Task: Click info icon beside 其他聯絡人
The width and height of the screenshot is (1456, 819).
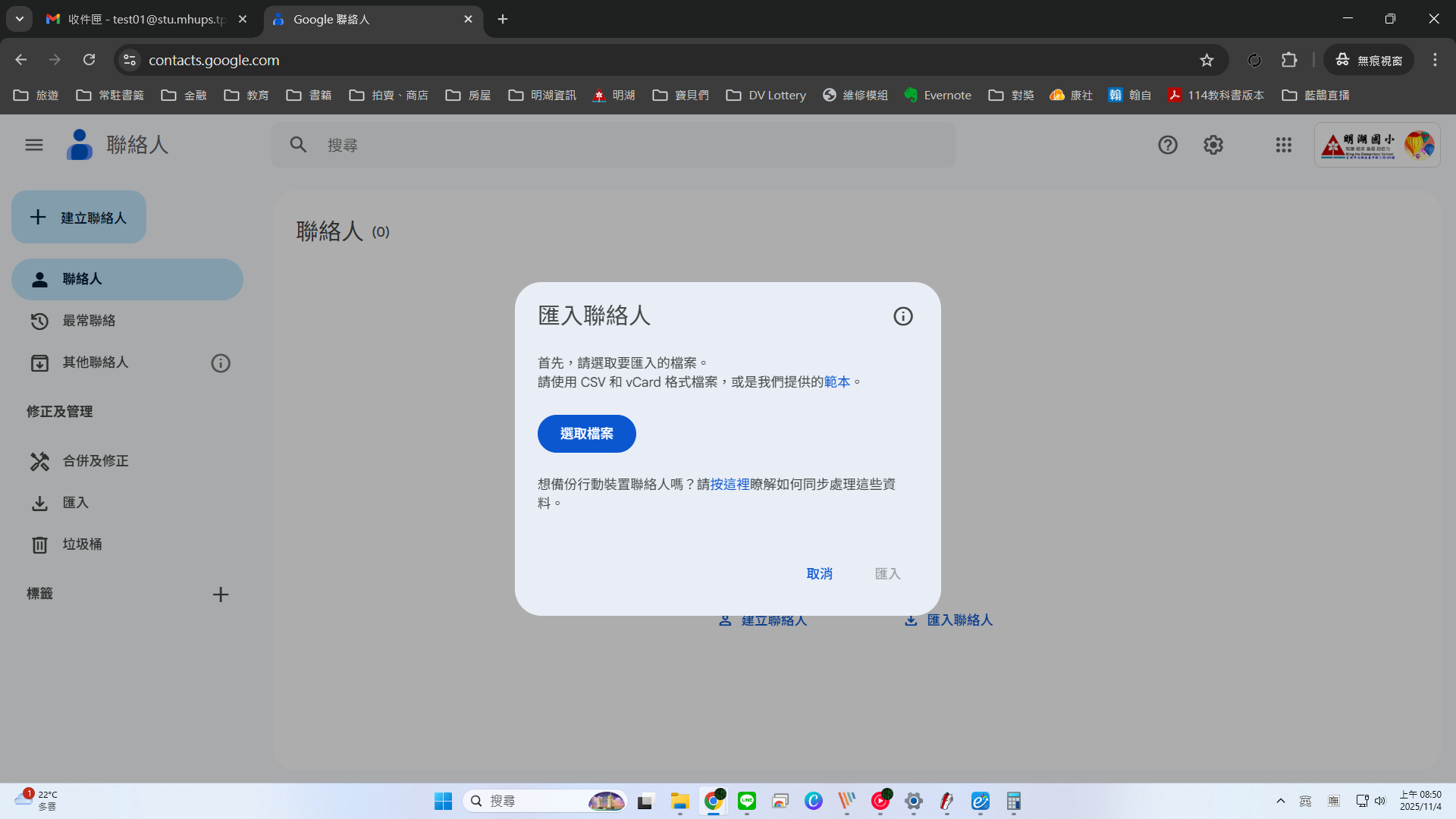Action: pyautogui.click(x=220, y=363)
